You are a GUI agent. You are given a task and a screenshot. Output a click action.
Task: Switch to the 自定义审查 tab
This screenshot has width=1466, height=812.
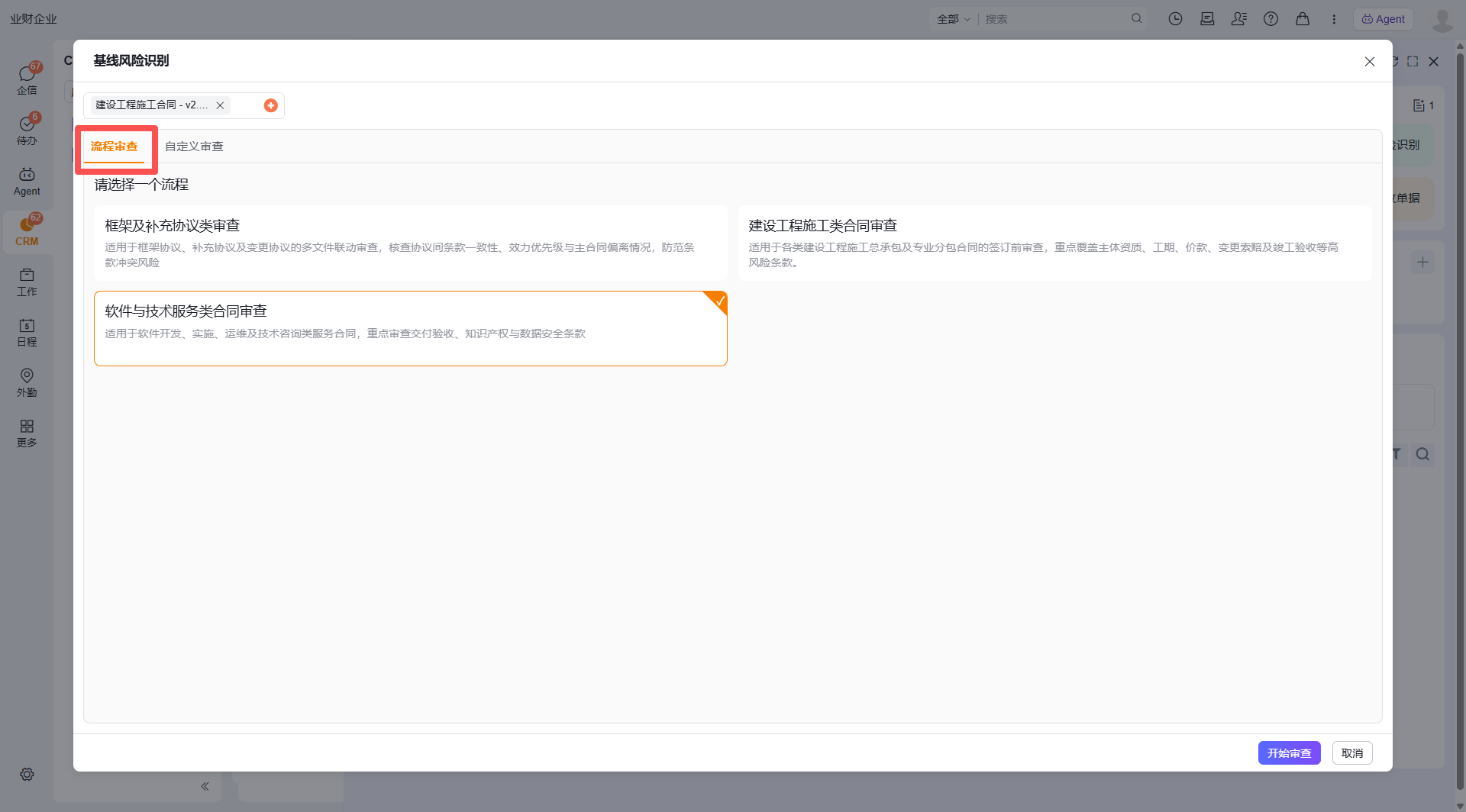(x=194, y=147)
